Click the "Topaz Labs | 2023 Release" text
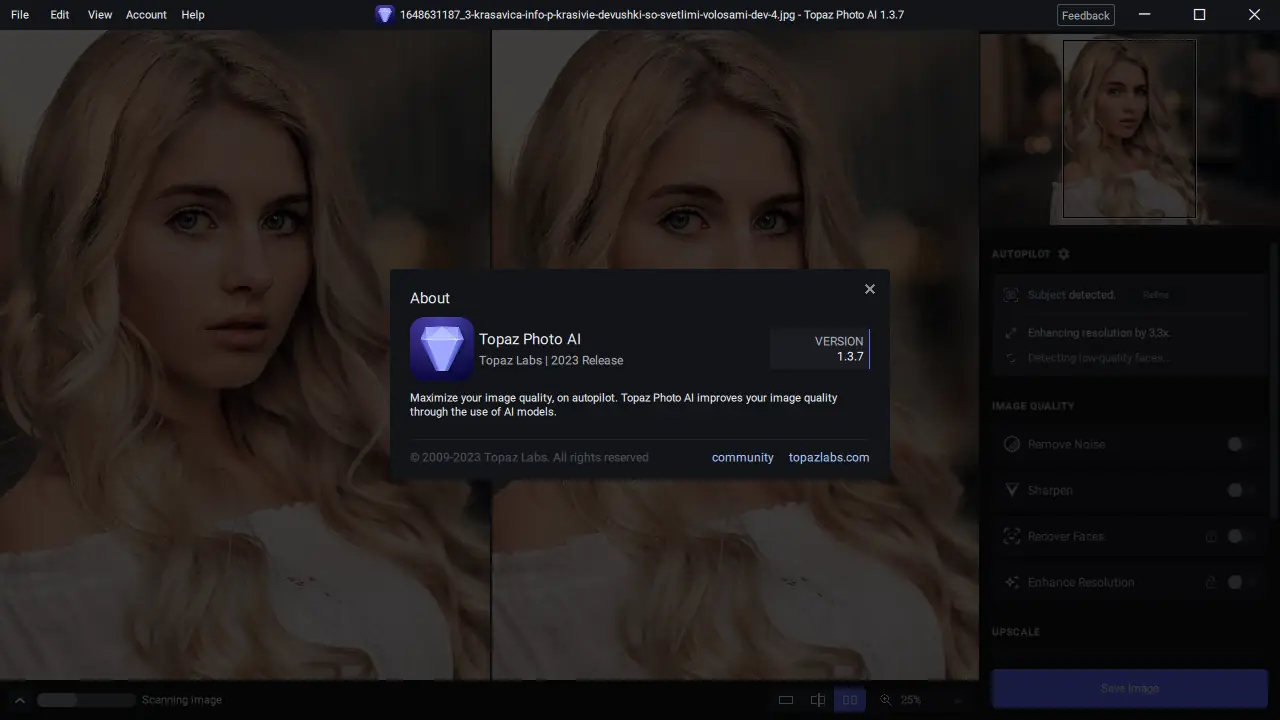The image size is (1280, 720). coord(551,360)
